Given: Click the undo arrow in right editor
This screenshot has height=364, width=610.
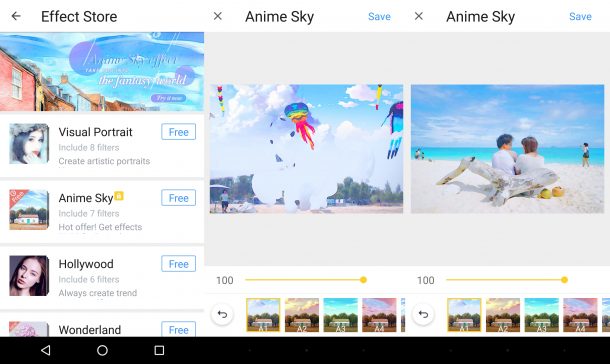Looking at the screenshot, I should coord(423,314).
